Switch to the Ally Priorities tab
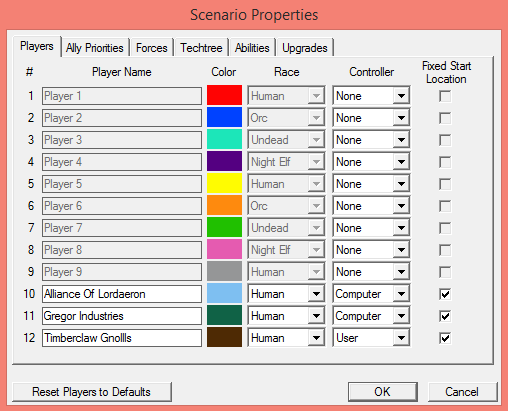The image size is (508, 411). (x=95, y=48)
